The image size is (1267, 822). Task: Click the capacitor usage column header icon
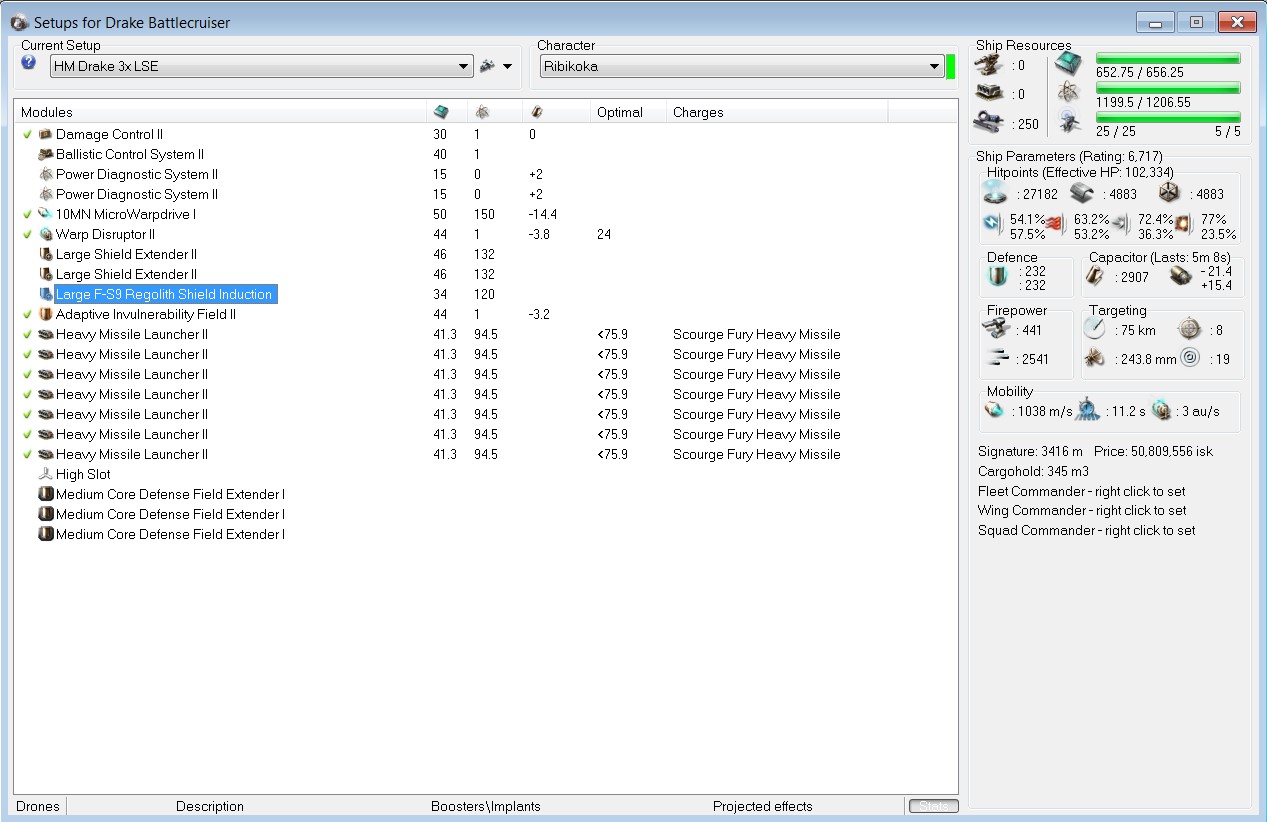pos(536,112)
